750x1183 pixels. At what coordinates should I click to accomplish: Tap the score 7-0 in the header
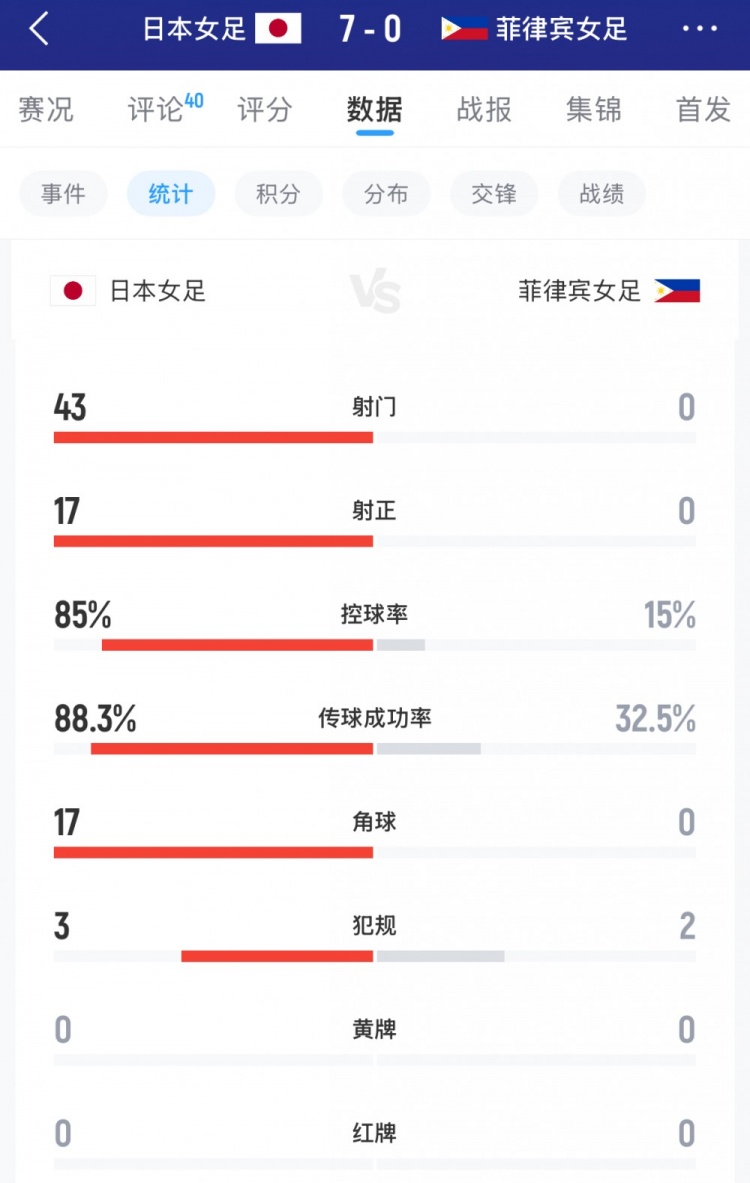point(368,29)
